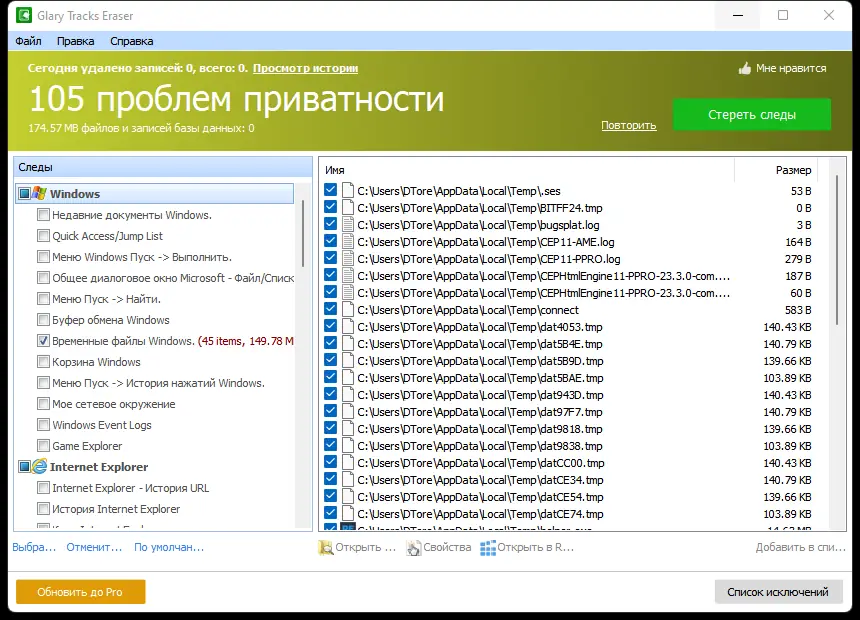Click file icon of dat9818.tmp row
This screenshot has height=620, width=860.
click(348, 429)
